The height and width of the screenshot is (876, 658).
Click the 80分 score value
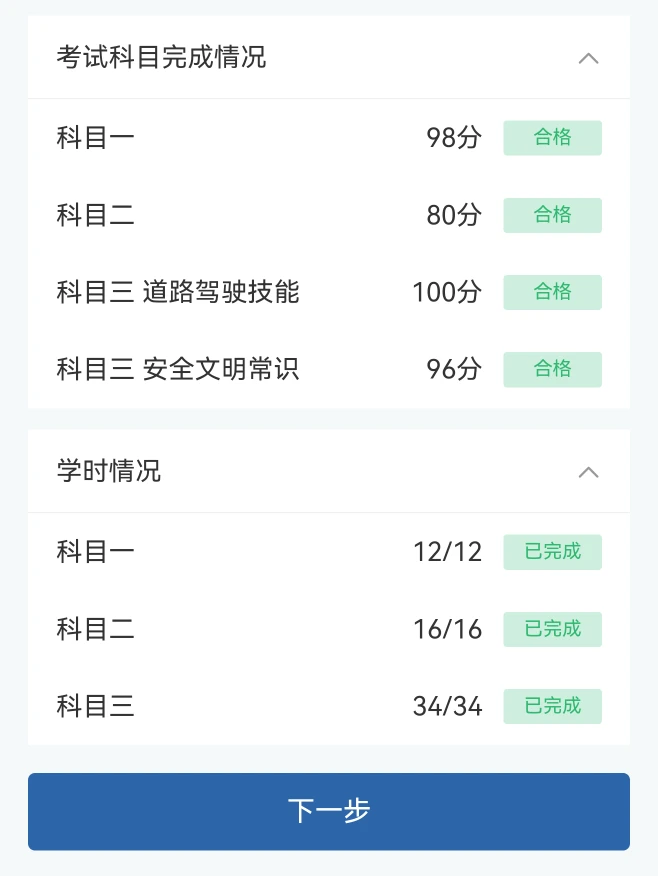(454, 215)
